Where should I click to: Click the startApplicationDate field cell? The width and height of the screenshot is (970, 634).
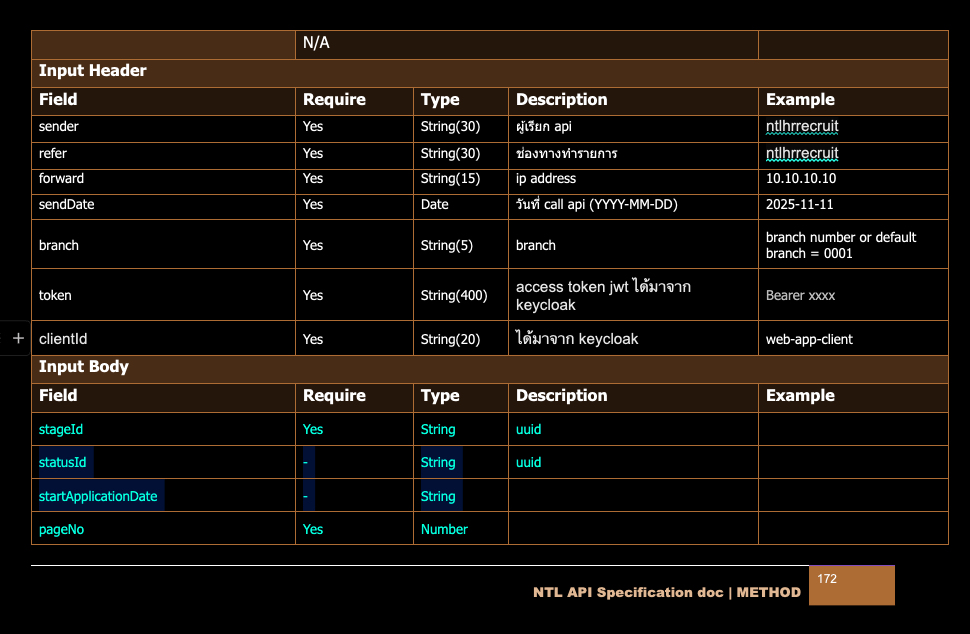click(98, 496)
